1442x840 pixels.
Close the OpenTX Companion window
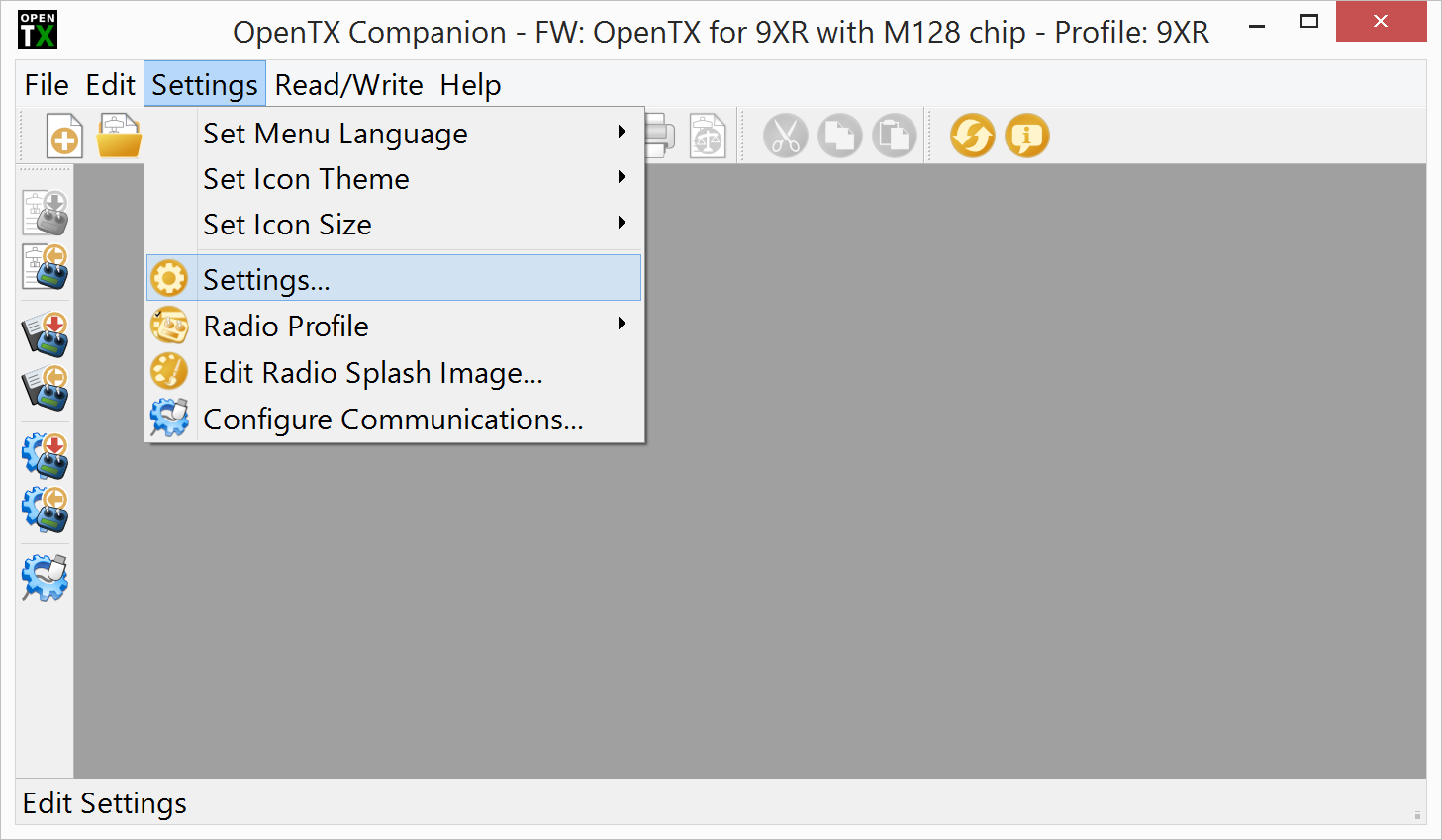point(1381,22)
